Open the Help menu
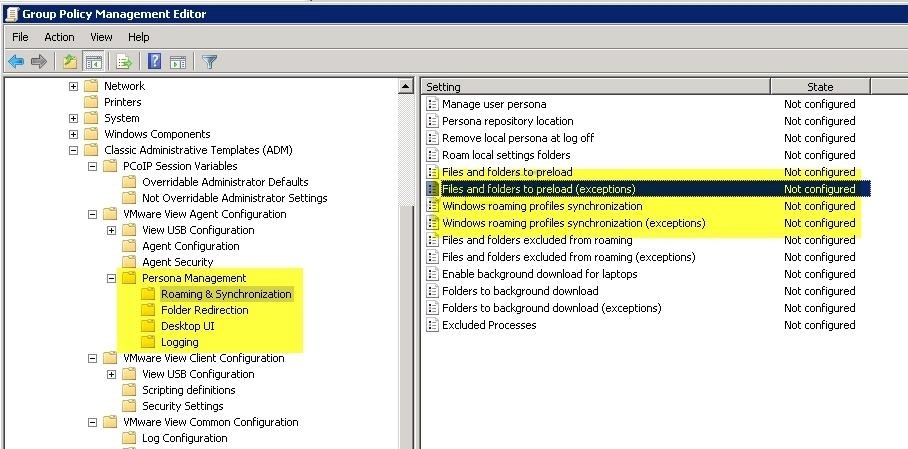The image size is (908, 449). click(138, 37)
